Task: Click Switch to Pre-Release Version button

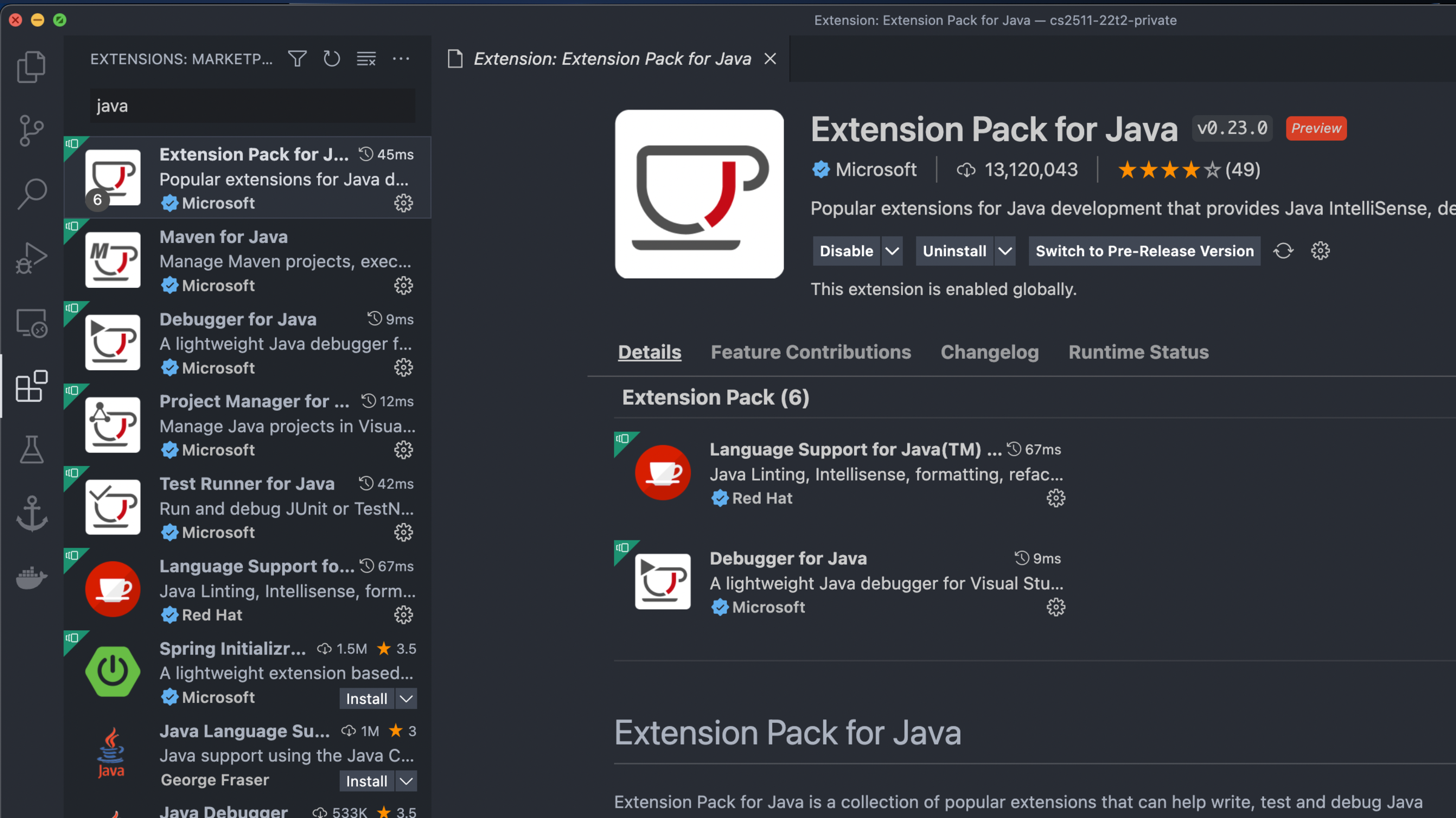Action: point(1144,251)
